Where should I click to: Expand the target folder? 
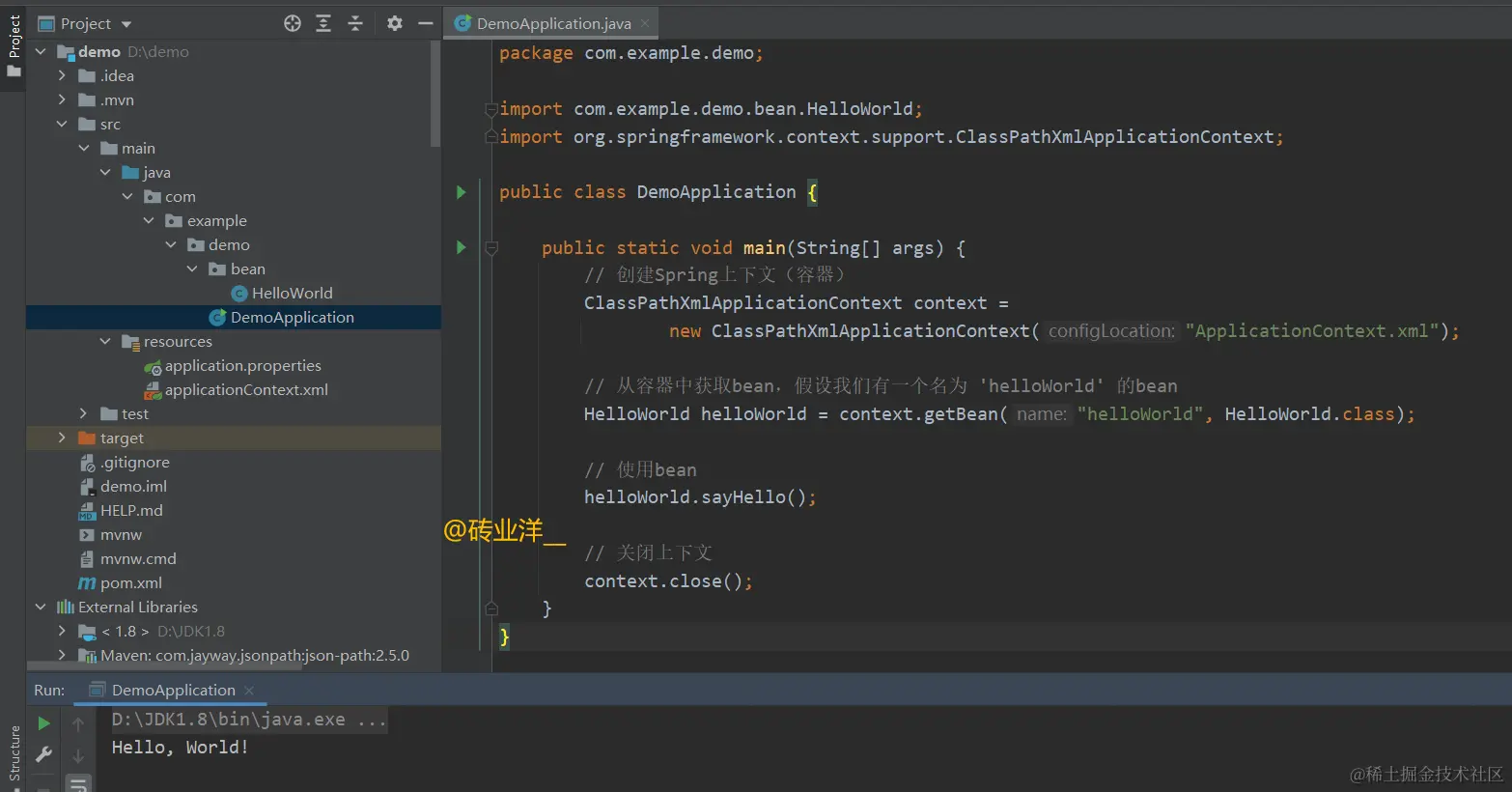coord(62,438)
